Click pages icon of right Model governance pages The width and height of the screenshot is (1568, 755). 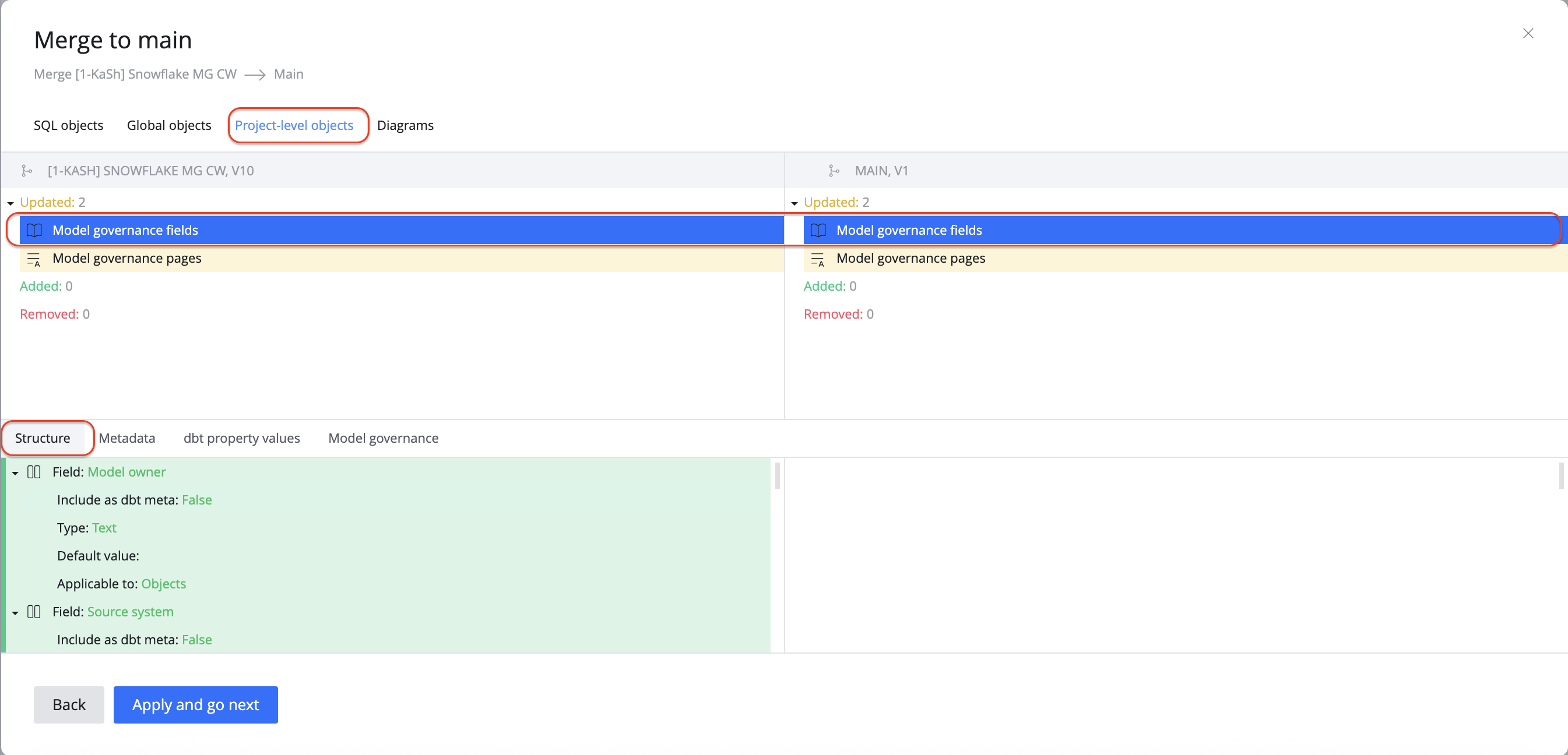[818, 259]
